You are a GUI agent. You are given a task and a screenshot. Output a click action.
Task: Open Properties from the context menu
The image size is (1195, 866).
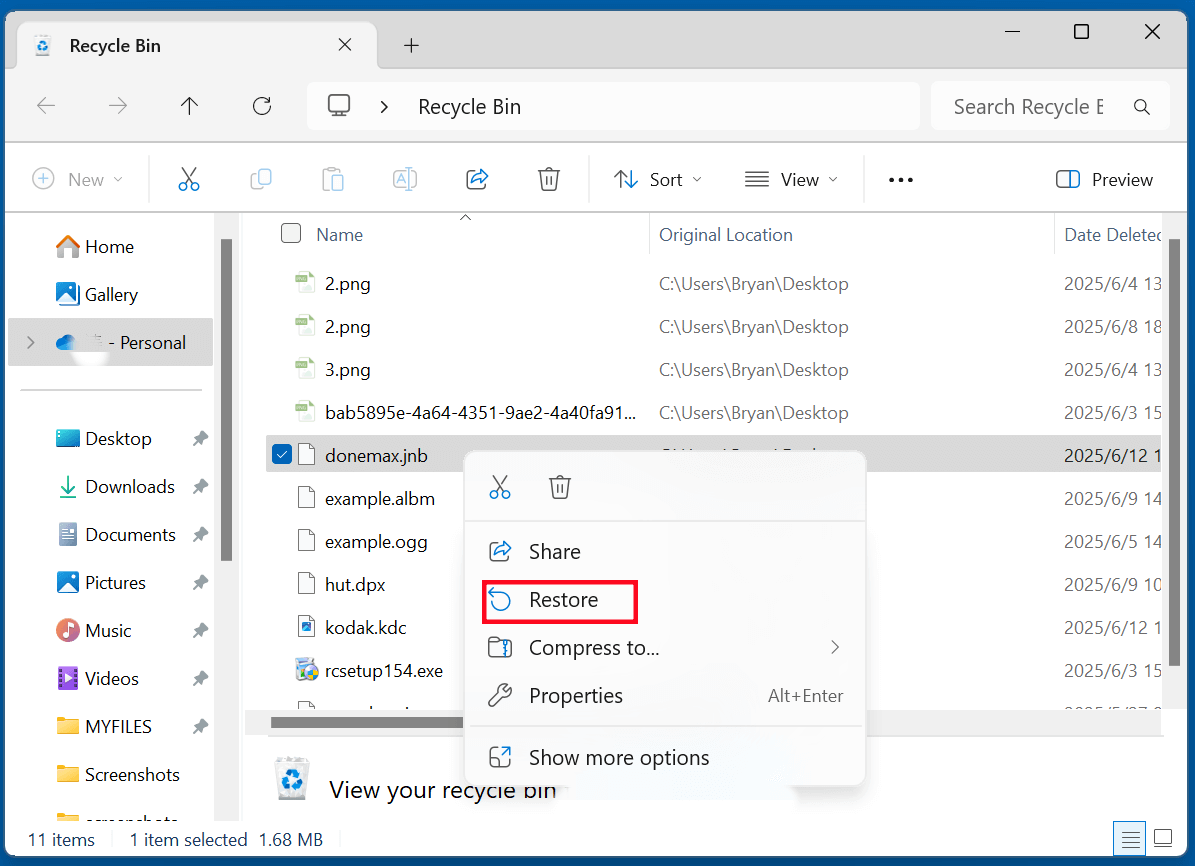point(576,695)
